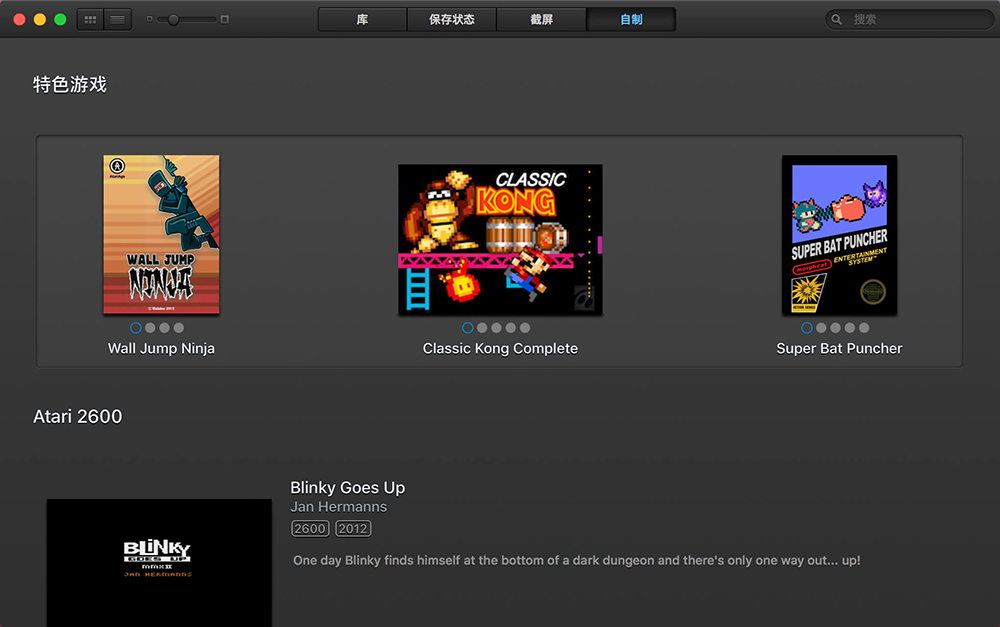Select second page dot under Wall Jump Ninja
Viewport: 1000px width, 627px height.
tap(150, 328)
